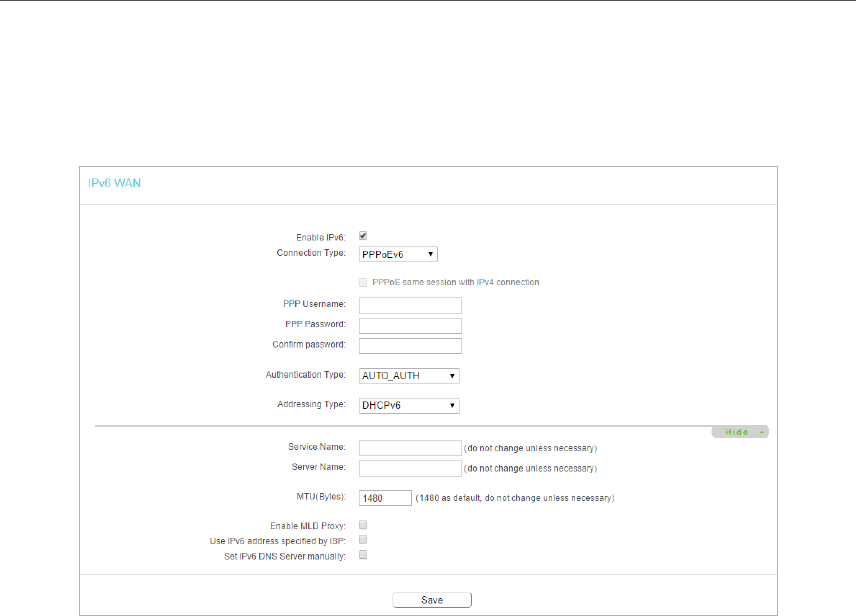Click the Save button
The width and height of the screenshot is (856, 616).
[x=432, y=600]
